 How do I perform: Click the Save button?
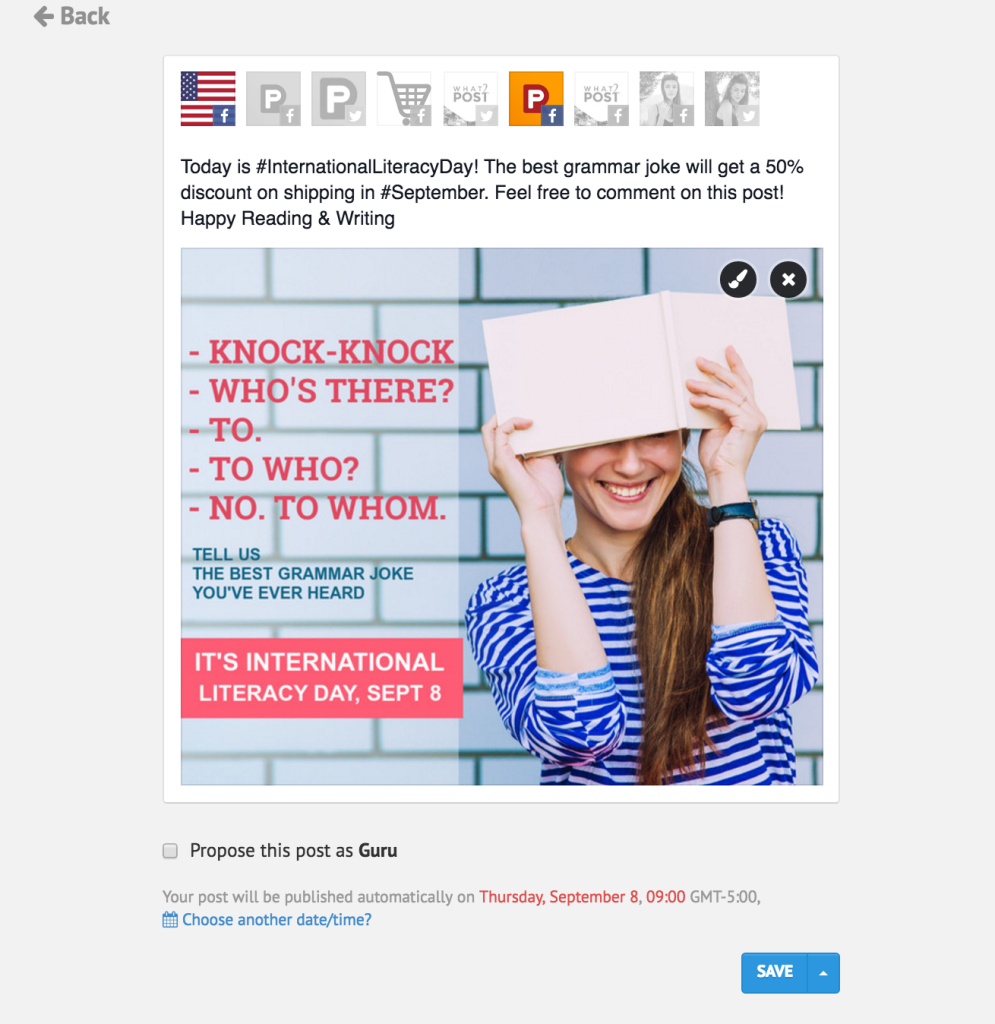774,973
